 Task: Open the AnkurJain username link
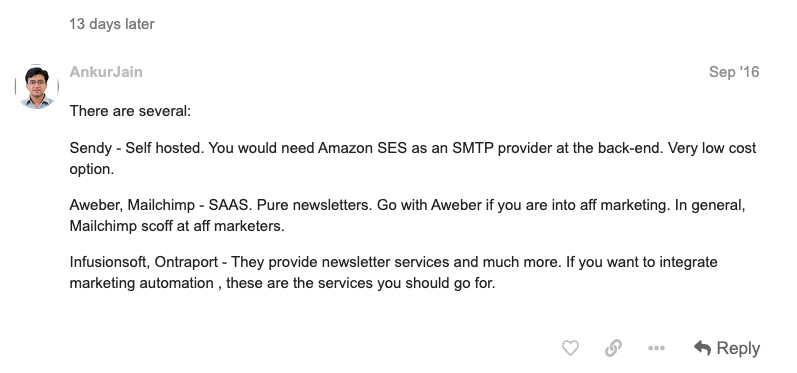[x=106, y=72]
